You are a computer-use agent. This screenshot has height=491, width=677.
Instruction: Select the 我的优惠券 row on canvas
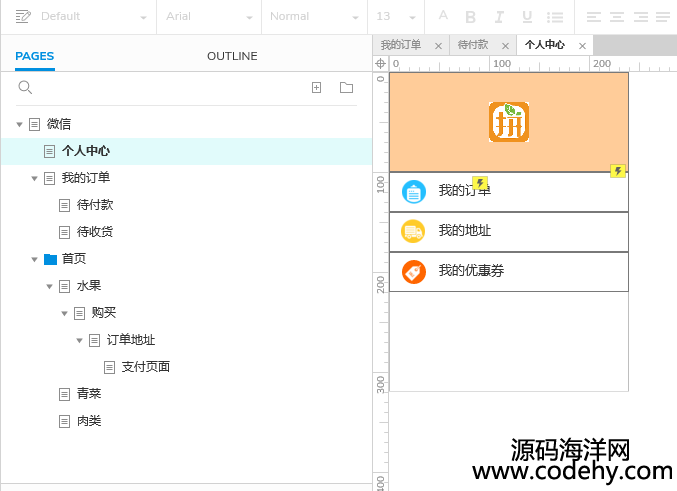coord(509,272)
